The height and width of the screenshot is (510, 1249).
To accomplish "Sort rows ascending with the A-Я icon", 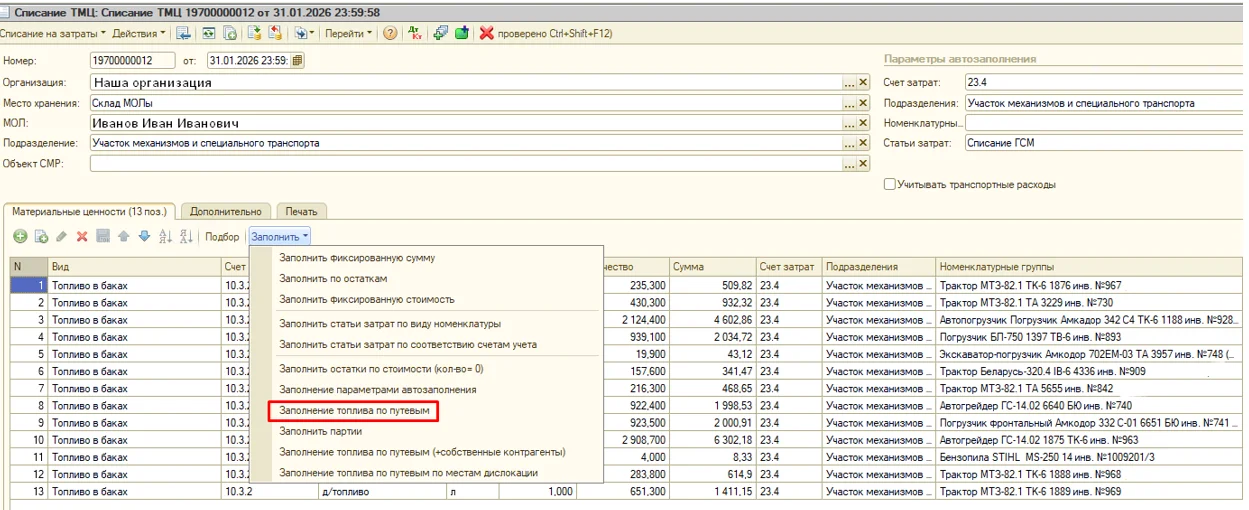I will click(x=165, y=237).
